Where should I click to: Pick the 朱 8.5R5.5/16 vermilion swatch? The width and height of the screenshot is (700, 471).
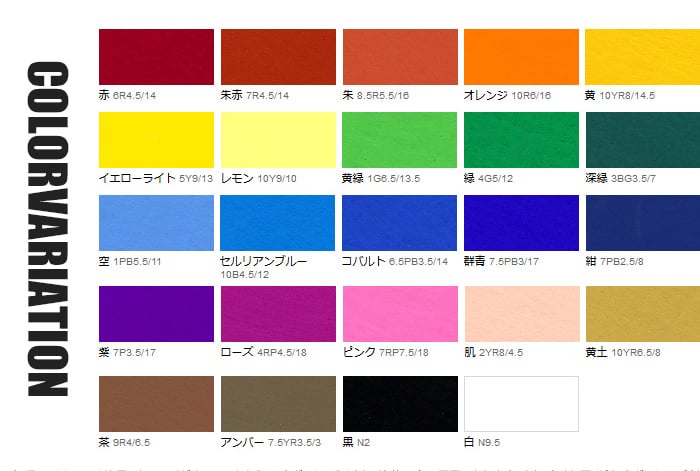[x=400, y=57]
